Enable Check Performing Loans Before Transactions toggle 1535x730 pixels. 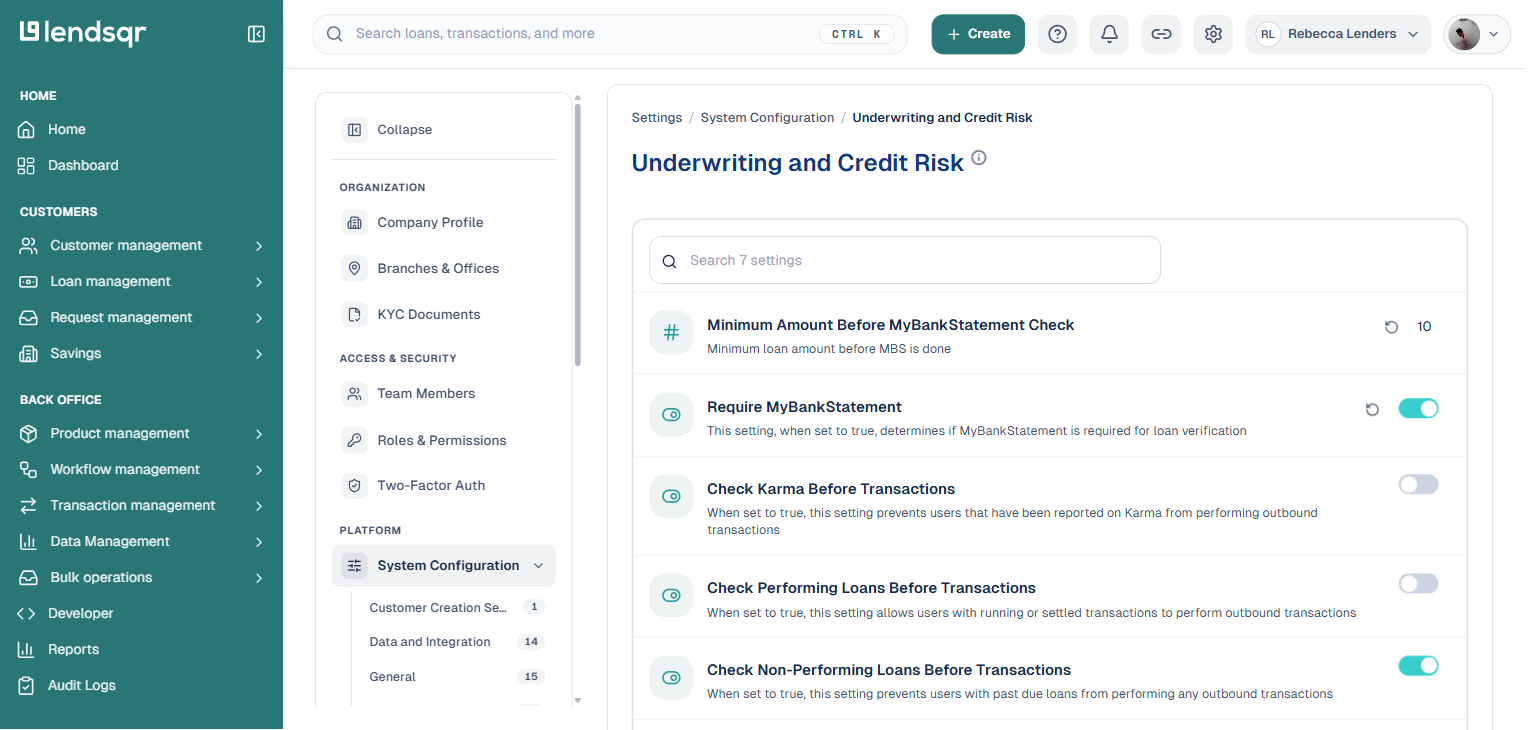coord(1418,584)
